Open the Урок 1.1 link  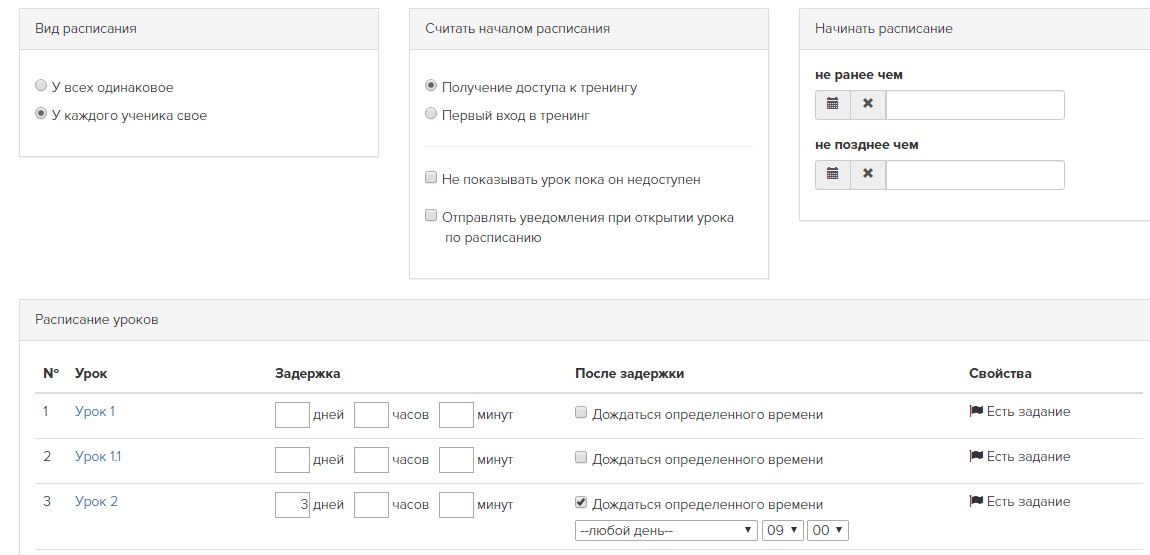(x=98, y=456)
